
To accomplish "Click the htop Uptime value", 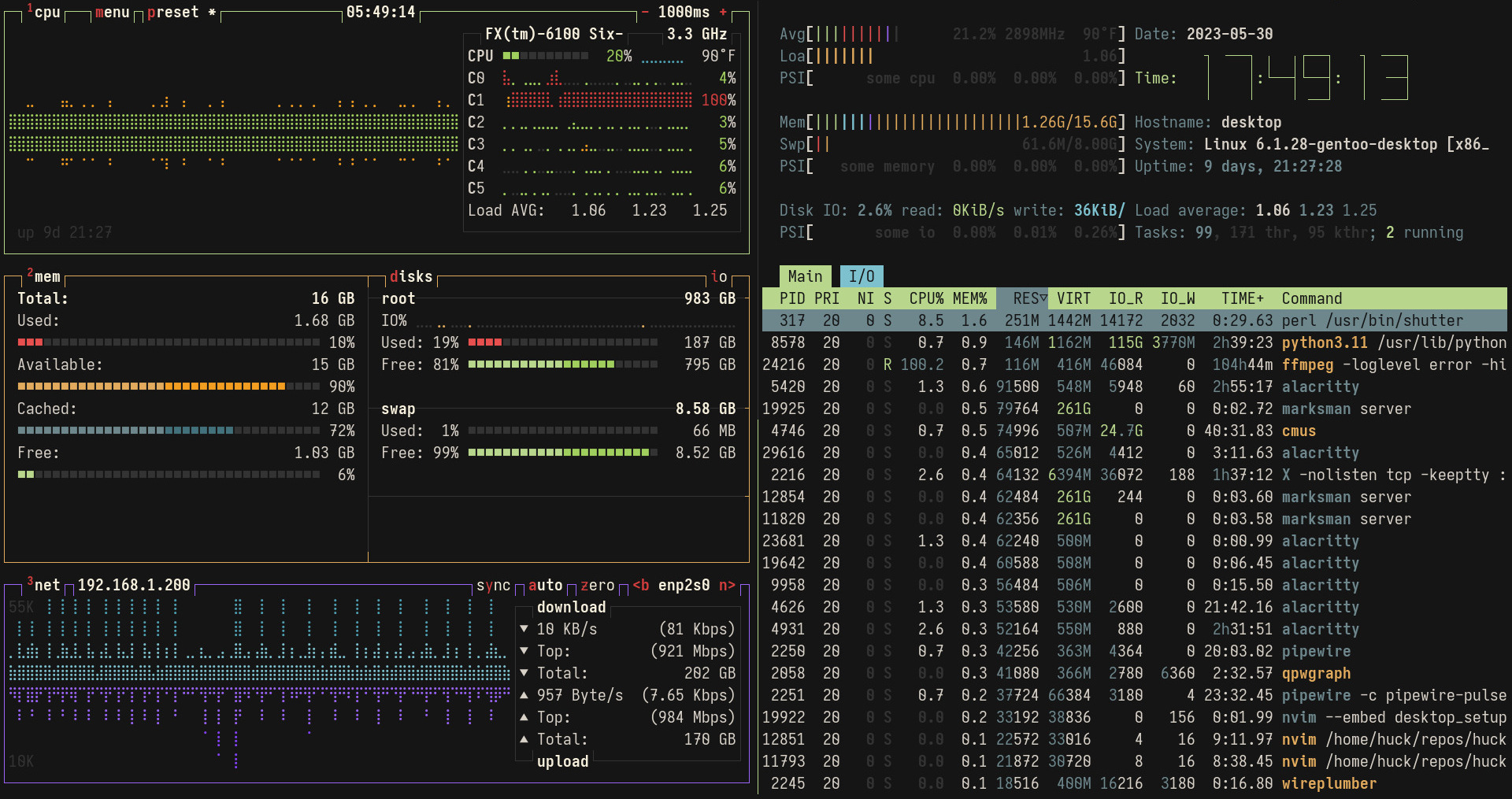I will click(x=1273, y=166).
